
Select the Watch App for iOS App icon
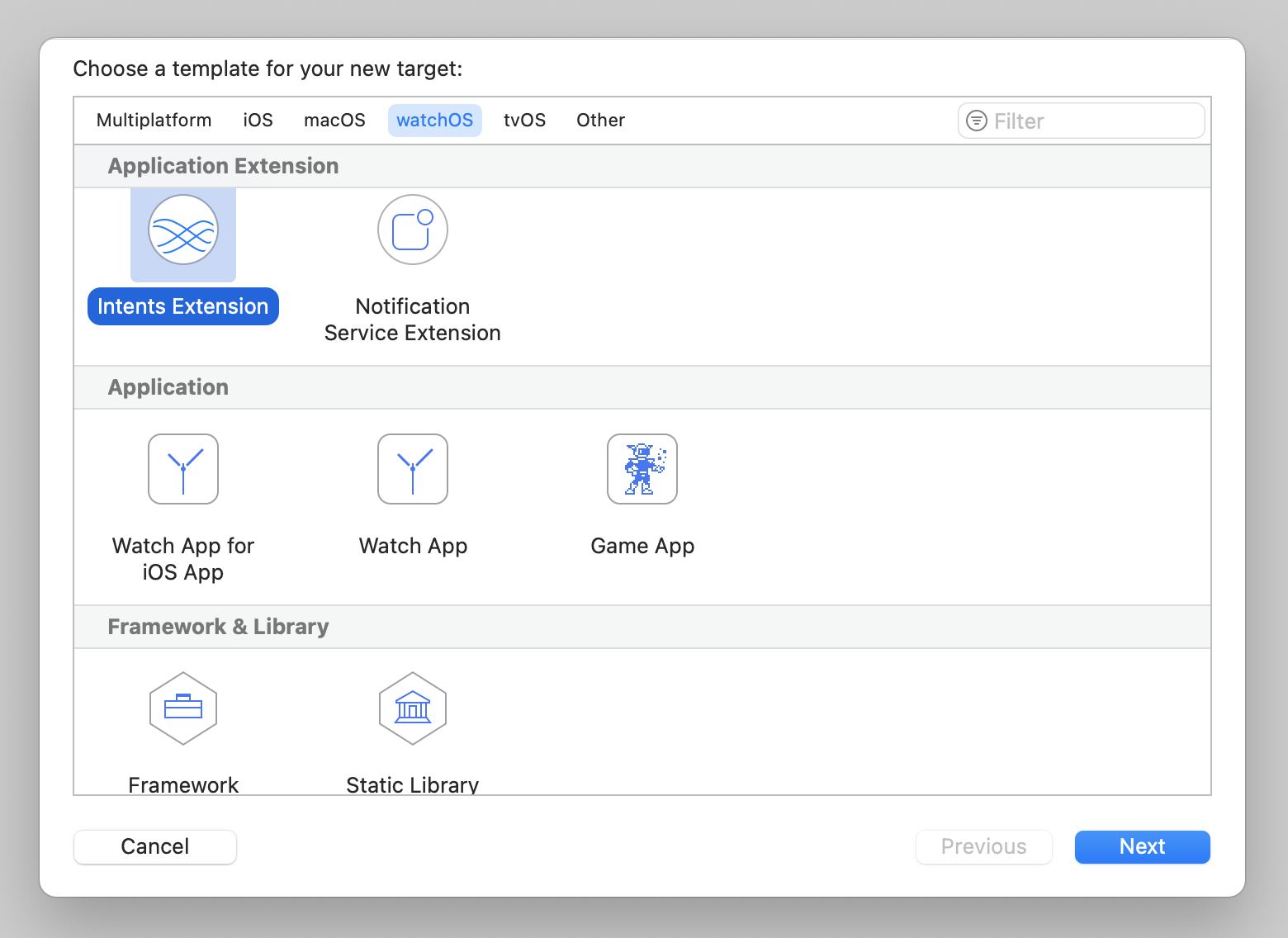pos(183,469)
